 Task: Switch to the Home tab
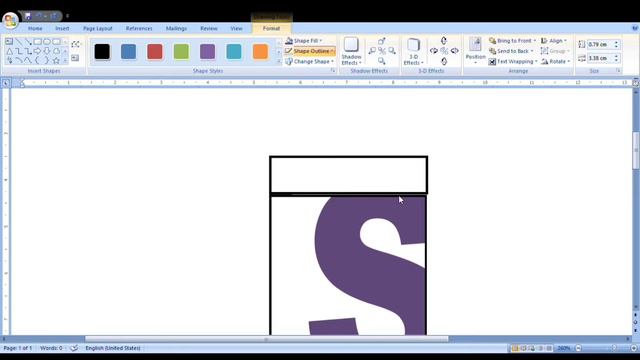(x=35, y=29)
